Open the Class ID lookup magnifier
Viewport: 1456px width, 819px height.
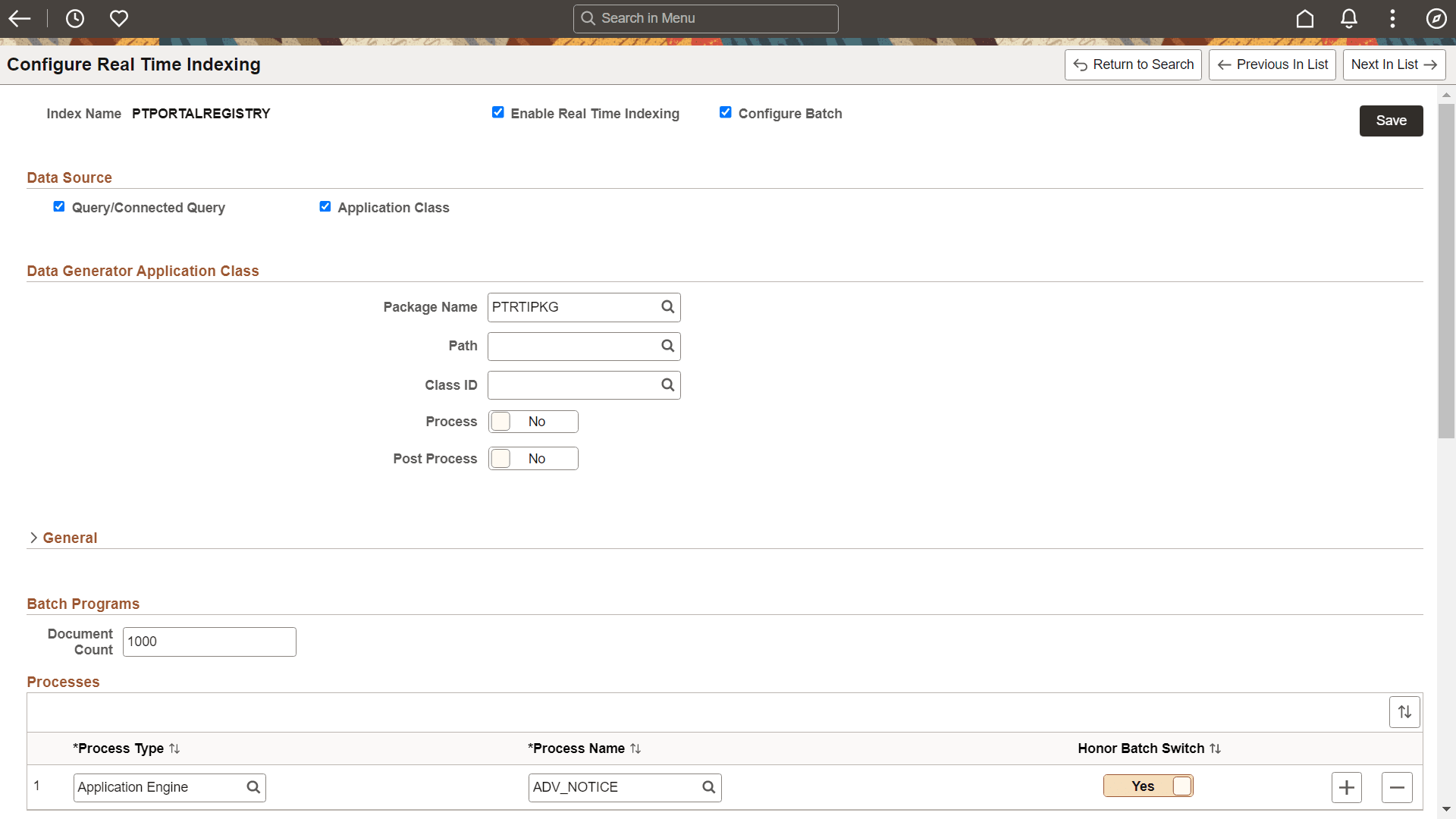tap(667, 384)
